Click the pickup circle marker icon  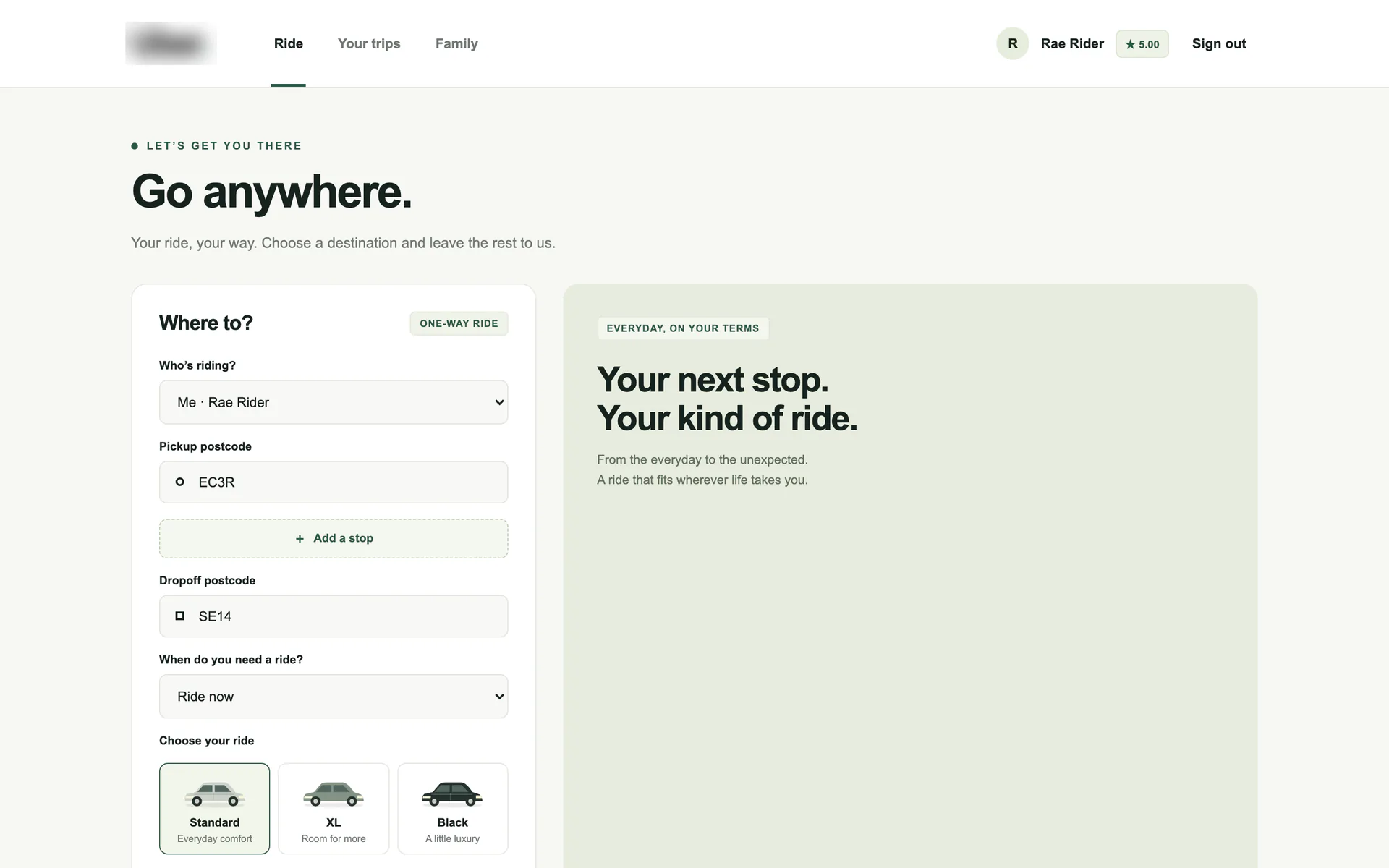[180, 482]
